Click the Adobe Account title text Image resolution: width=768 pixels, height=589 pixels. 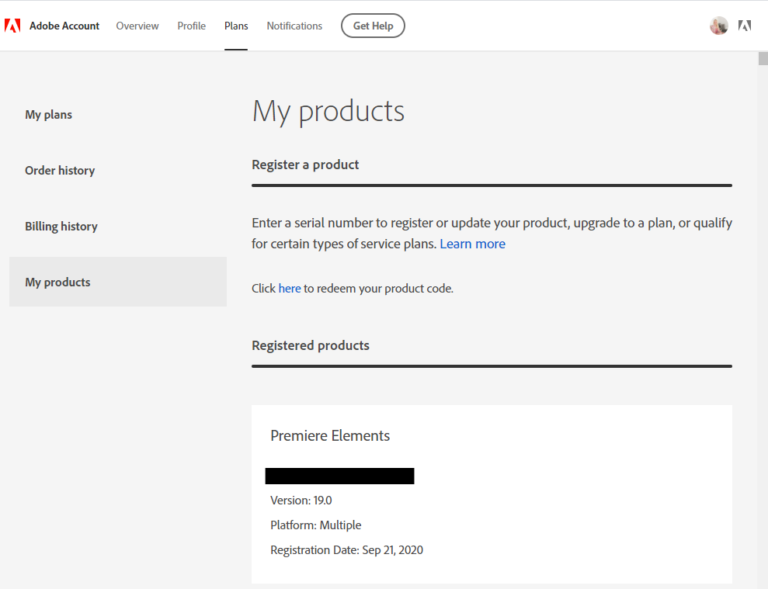[x=64, y=26]
